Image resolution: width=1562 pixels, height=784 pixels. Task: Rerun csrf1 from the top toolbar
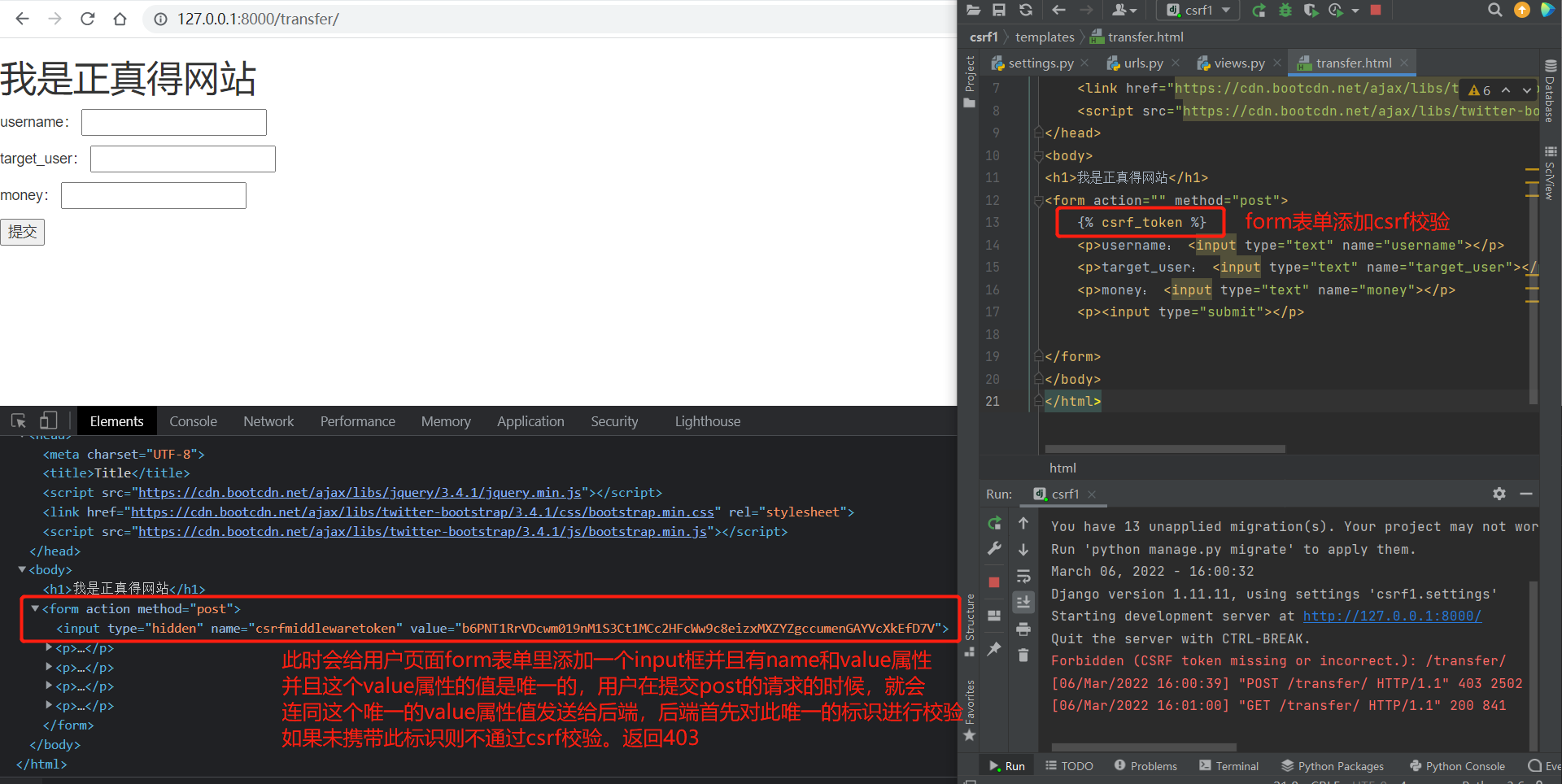[1259, 10]
